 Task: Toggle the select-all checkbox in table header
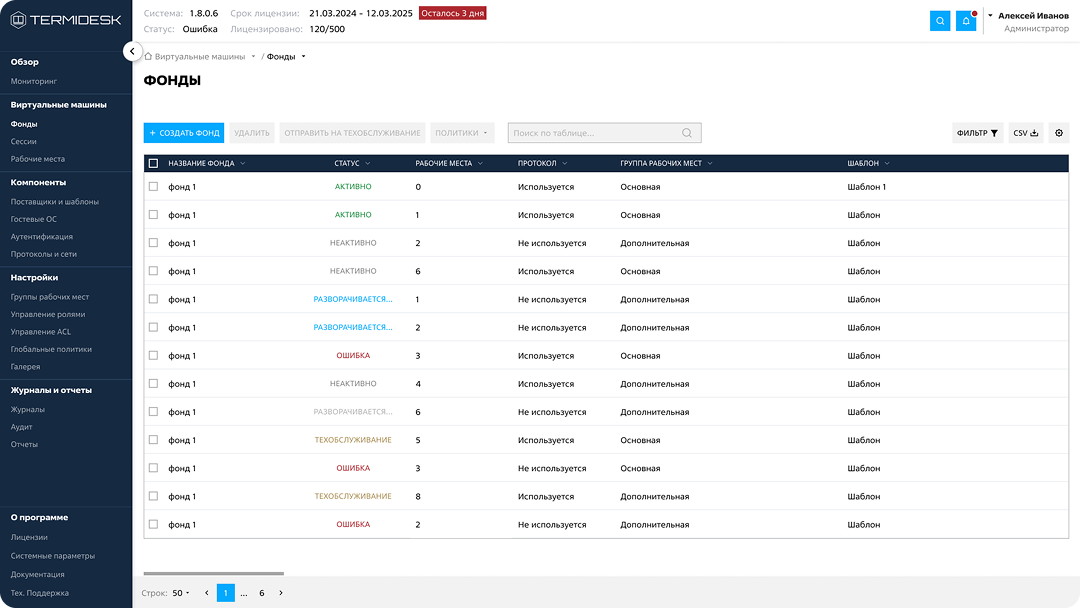click(x=153, y=163)
